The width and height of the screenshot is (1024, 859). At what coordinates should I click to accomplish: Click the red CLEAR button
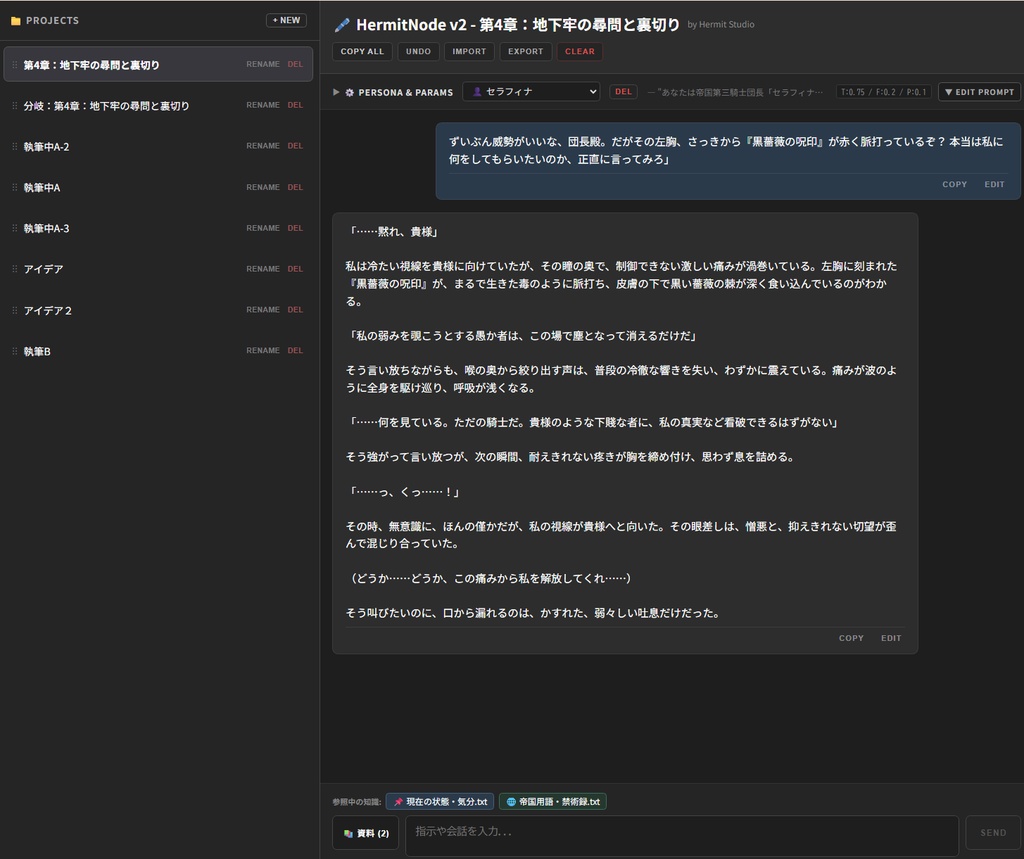(x=580, y=52)
